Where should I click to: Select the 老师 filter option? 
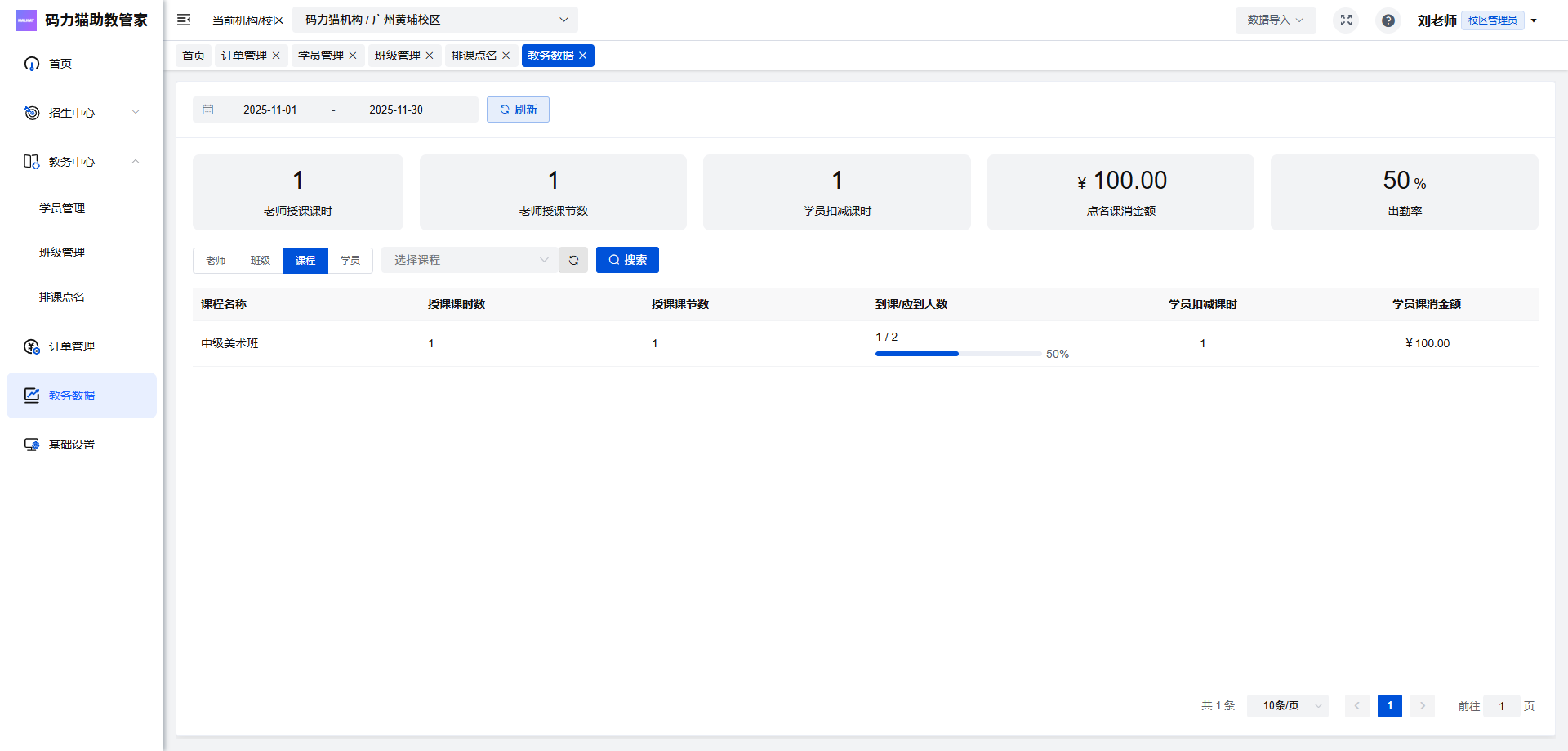[216, 260]
